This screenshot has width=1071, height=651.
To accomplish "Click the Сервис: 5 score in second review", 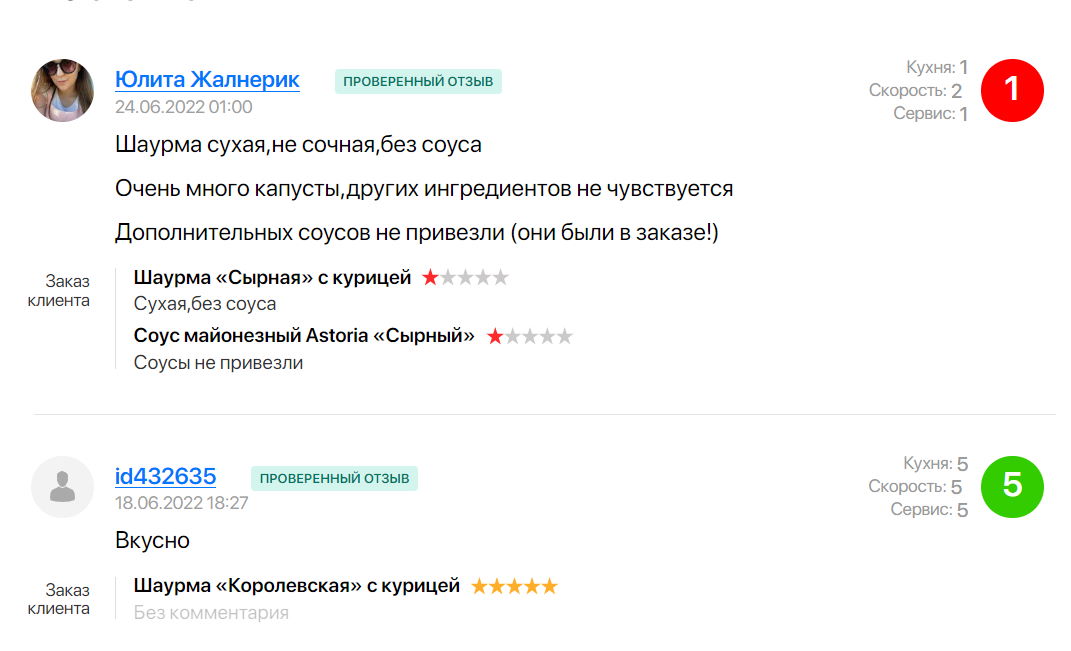I will [x=929, y=510].
